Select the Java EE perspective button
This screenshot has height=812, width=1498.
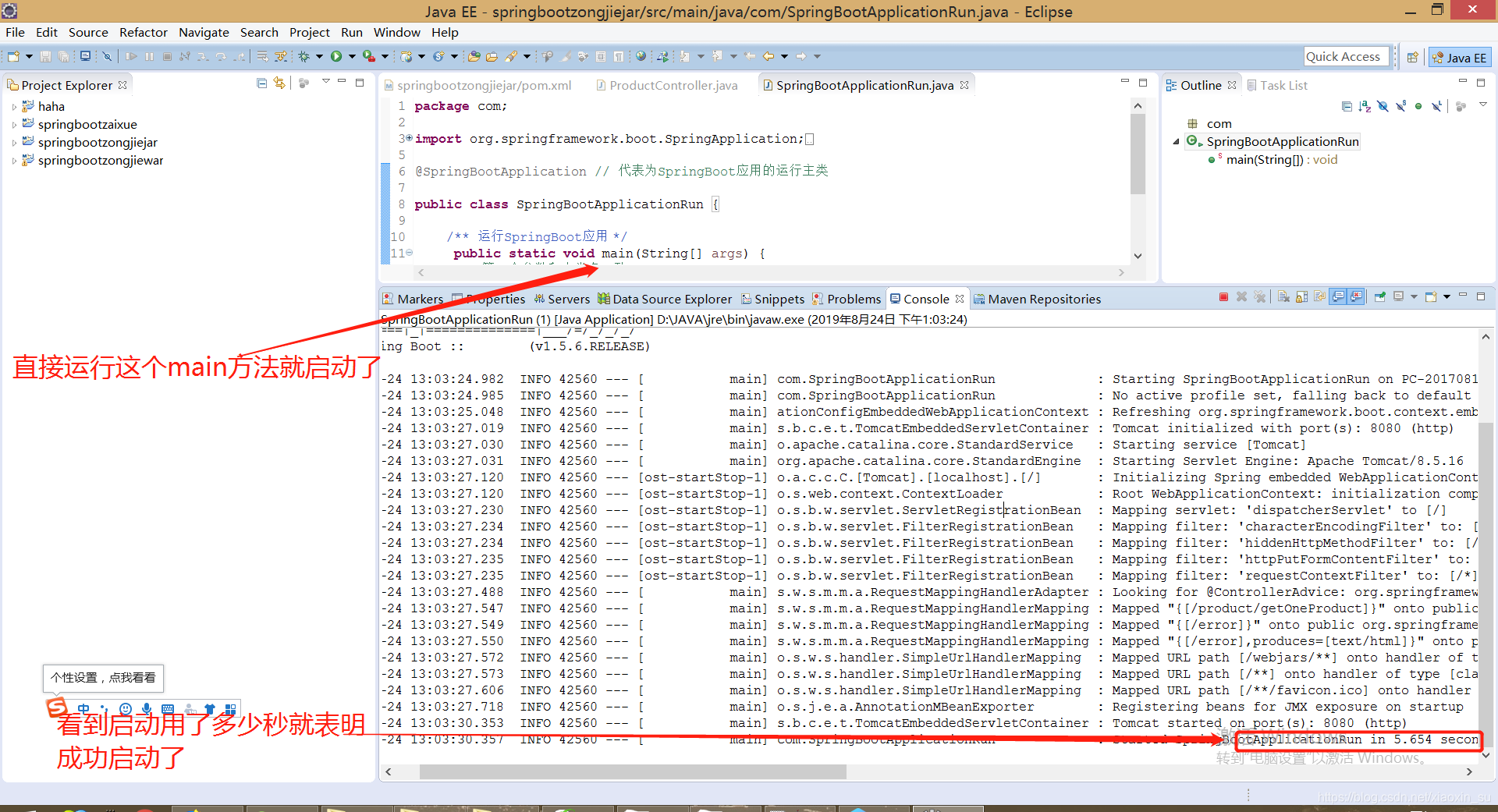point(1460,57)
